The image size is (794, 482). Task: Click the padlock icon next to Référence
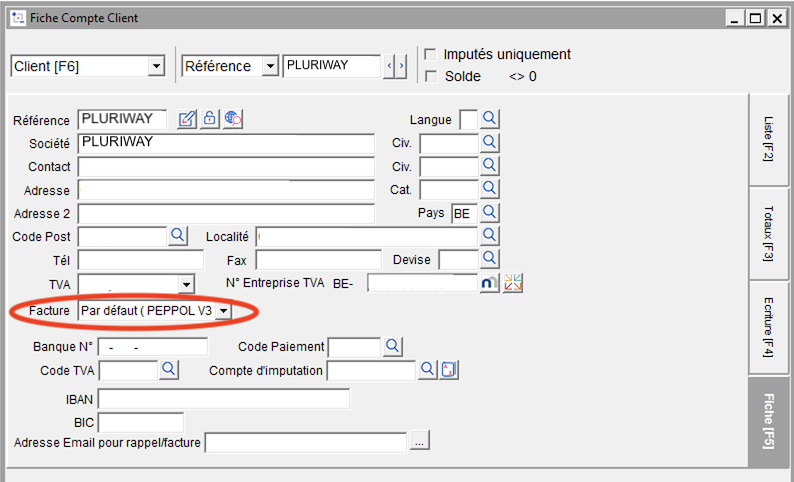[x=210, y=119]
